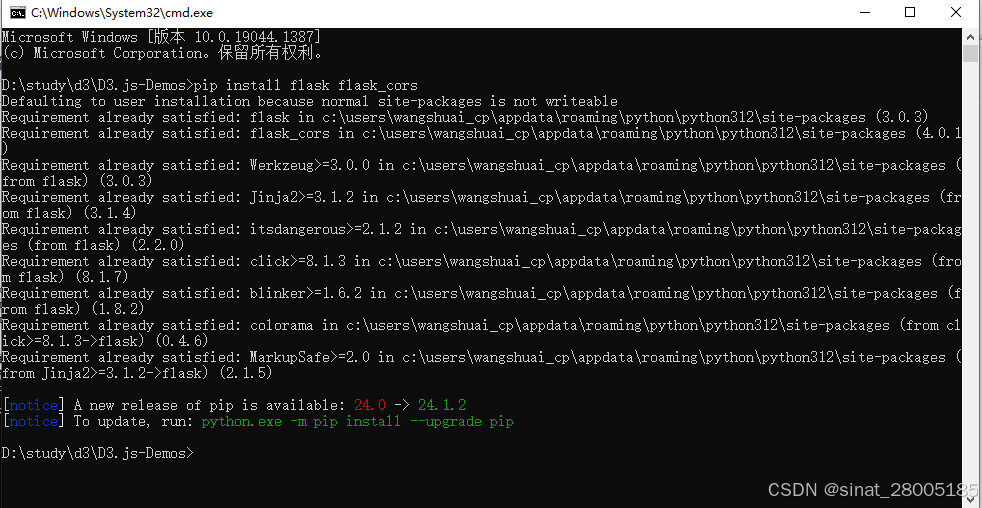Click the last D:\study\d3\D3.js-Demos> prompt line
The image size is (982, 508).
coord(98,453)
